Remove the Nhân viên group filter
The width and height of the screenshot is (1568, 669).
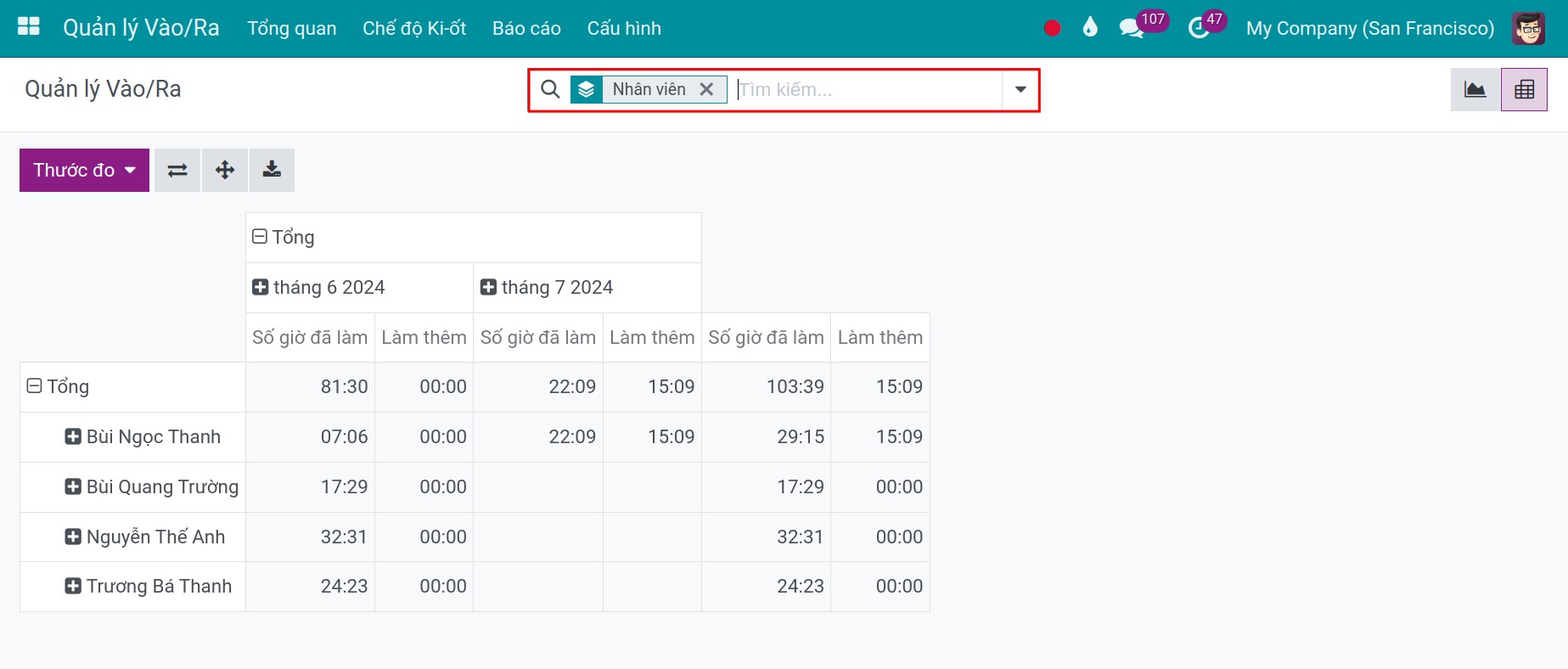(x=706, y=89)
